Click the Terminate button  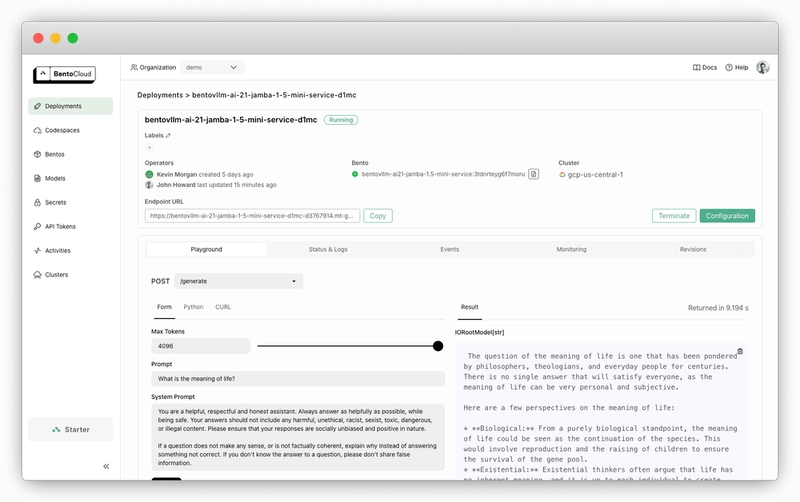[x=673, y=216]
